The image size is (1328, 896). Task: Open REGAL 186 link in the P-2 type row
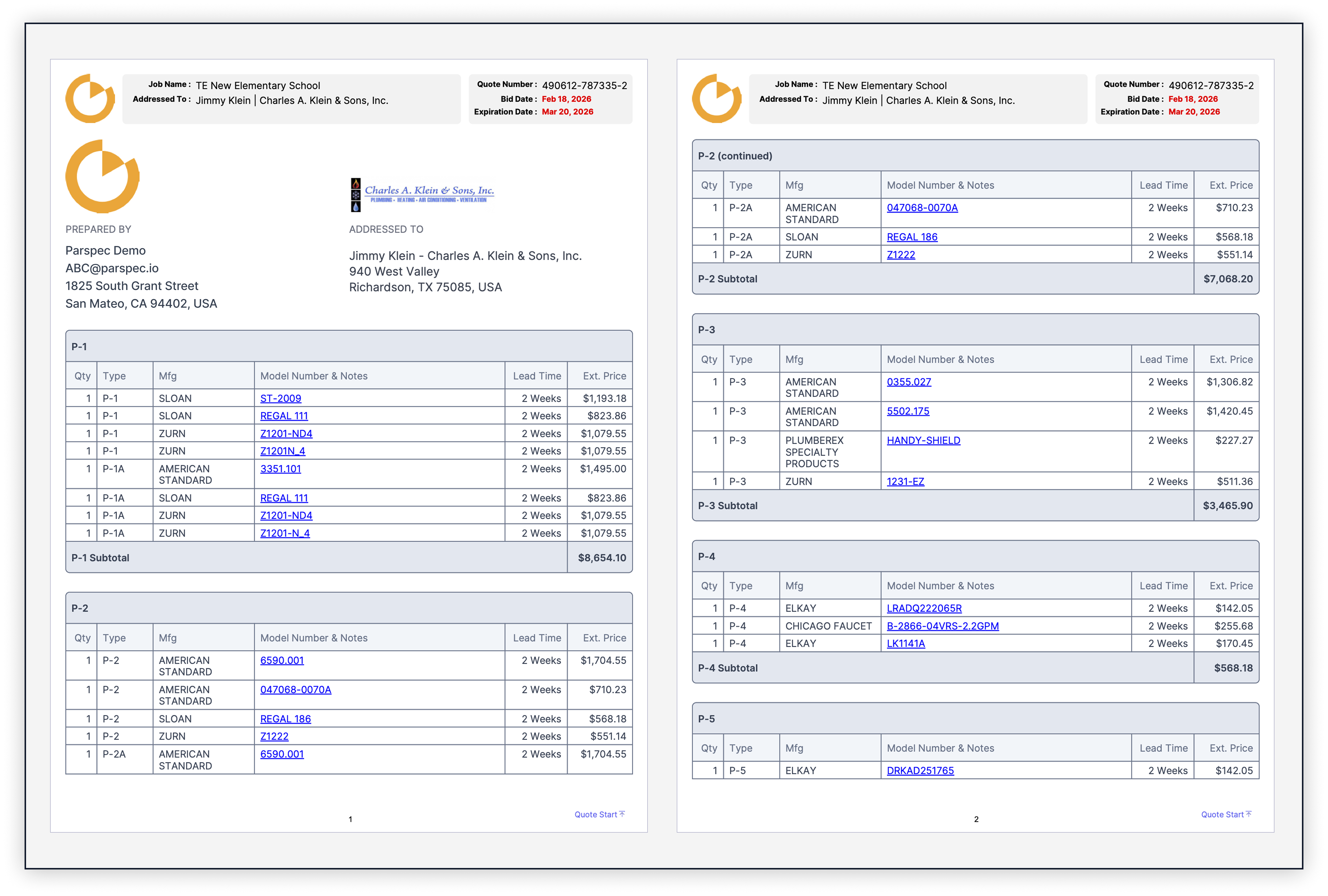click(x=286, y=719)
